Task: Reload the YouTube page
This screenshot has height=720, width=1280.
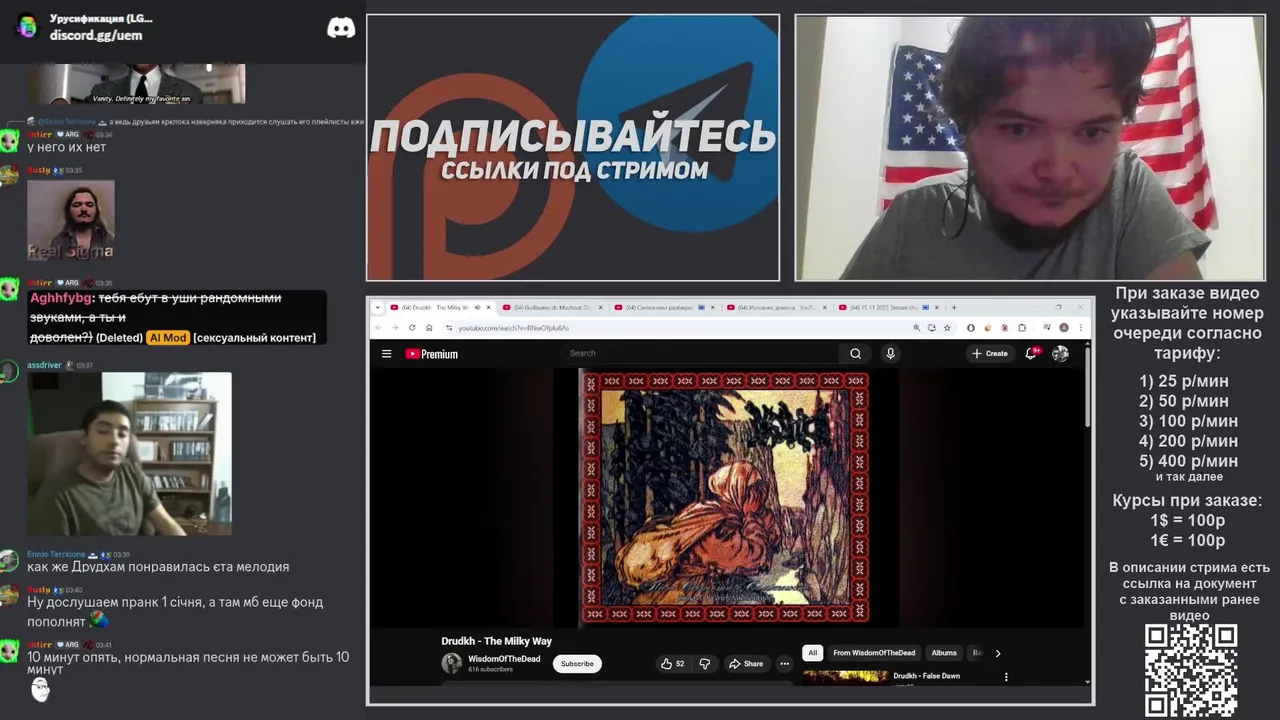Action: 412,327
